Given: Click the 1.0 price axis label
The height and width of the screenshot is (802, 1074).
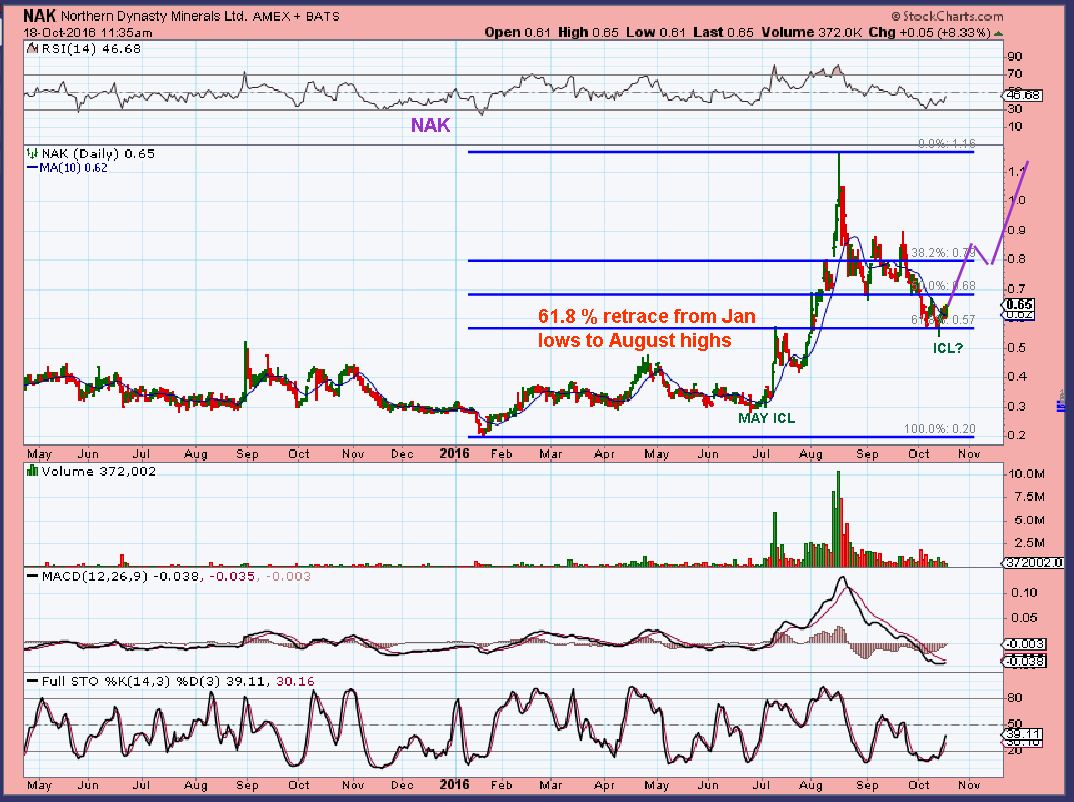Looking at the screenshot, I should [1016, 200].
